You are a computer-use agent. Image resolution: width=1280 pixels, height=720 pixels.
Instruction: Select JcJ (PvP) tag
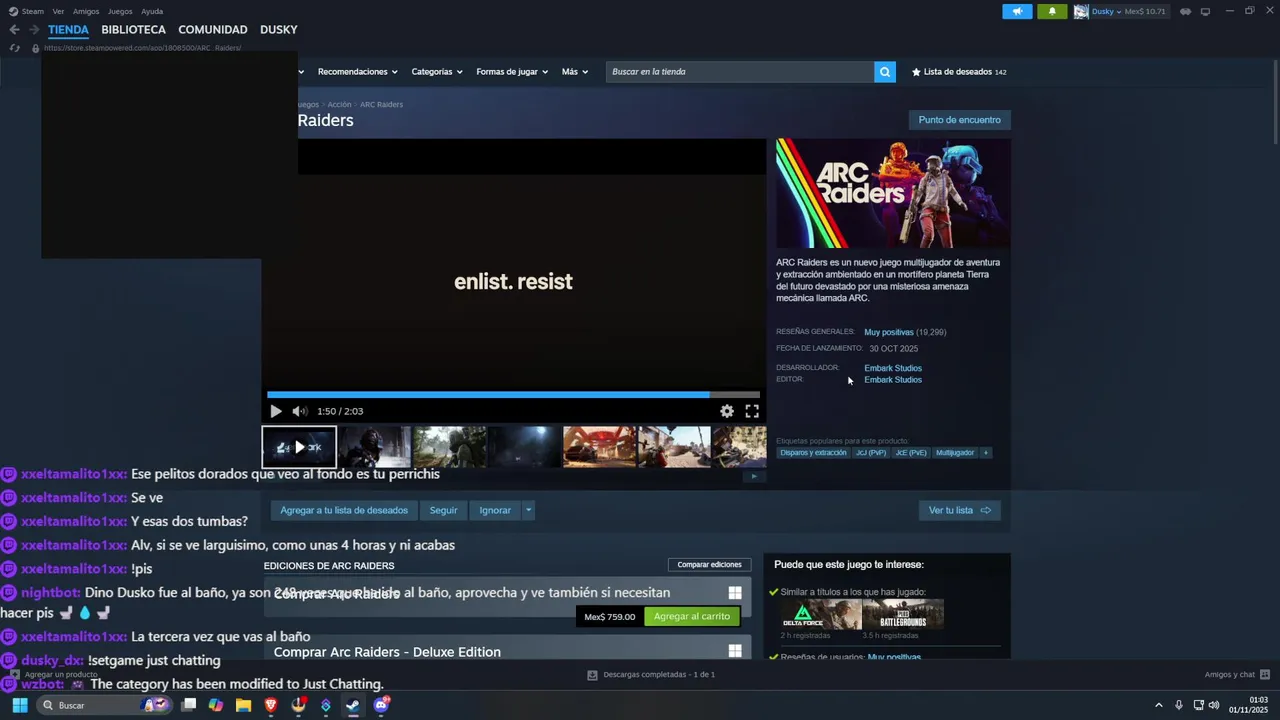(x=871, y=453)
